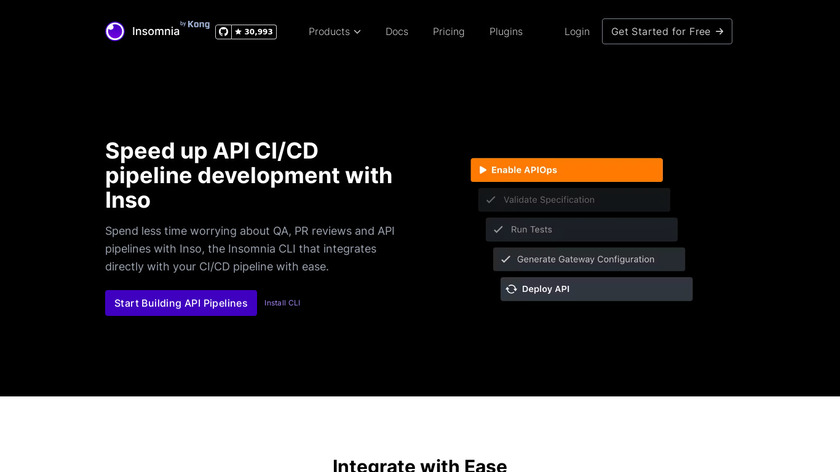840x472 pixels.
Task: Open the GitHub octocat icon badge
Action: pos(223,32)
